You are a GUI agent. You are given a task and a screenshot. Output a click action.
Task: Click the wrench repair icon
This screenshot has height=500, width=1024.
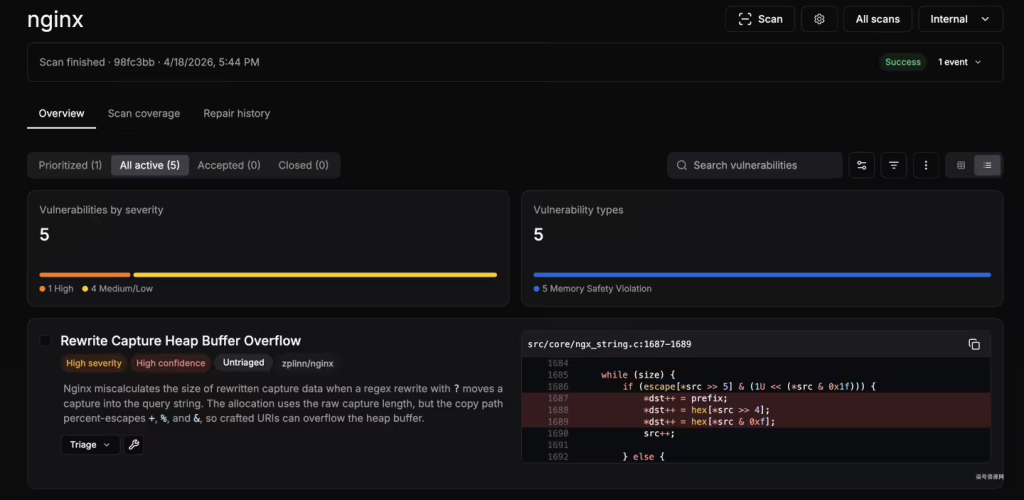(x=134, y=445)
